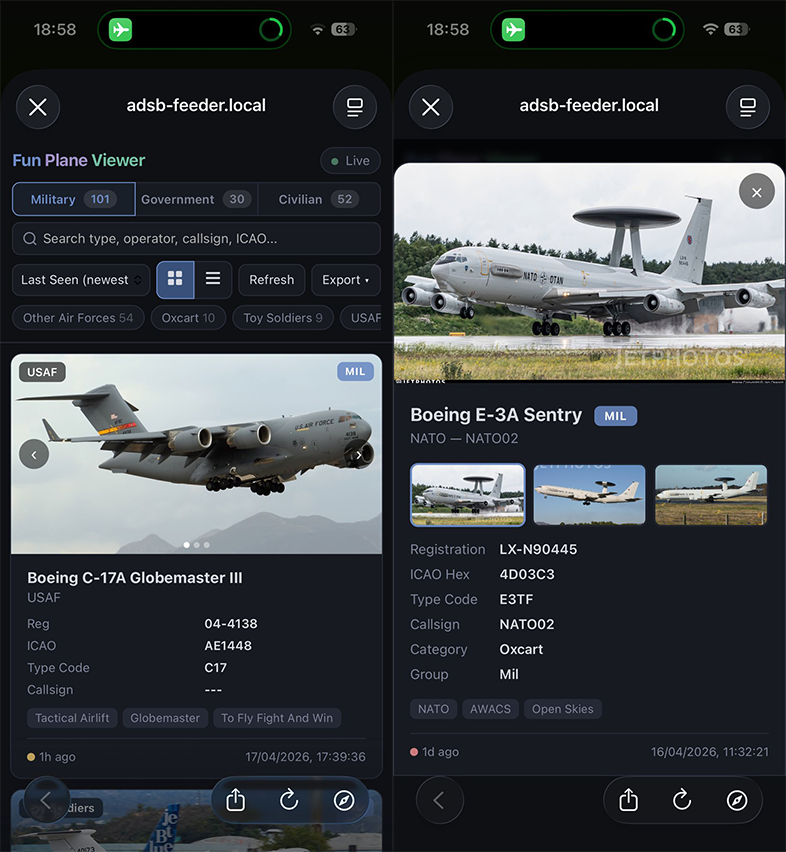Select the Government tab
Screen dimensions: 786x852
[196, 199]
